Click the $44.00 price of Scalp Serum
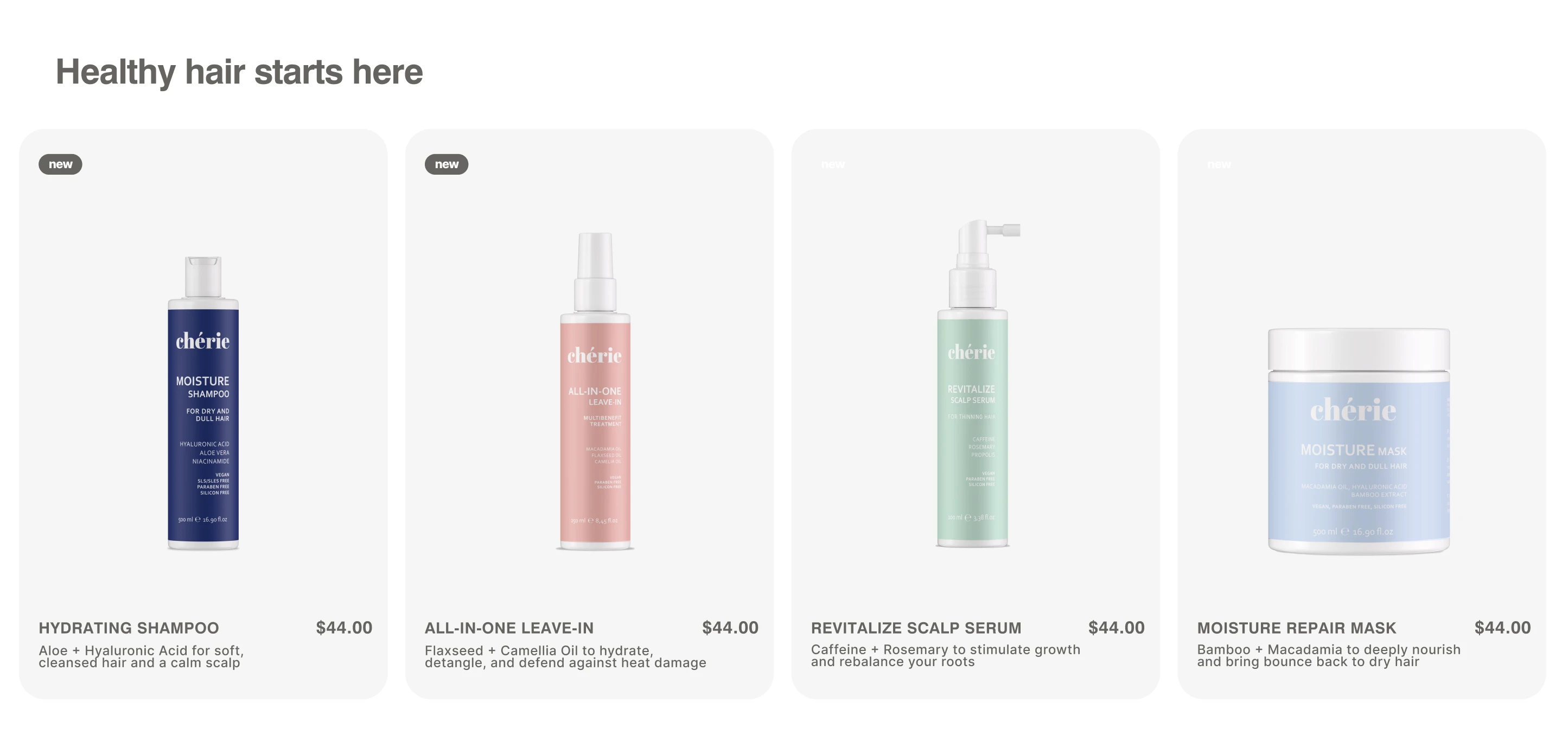This screenshot has height=741, width=1568. (1117, 628)
